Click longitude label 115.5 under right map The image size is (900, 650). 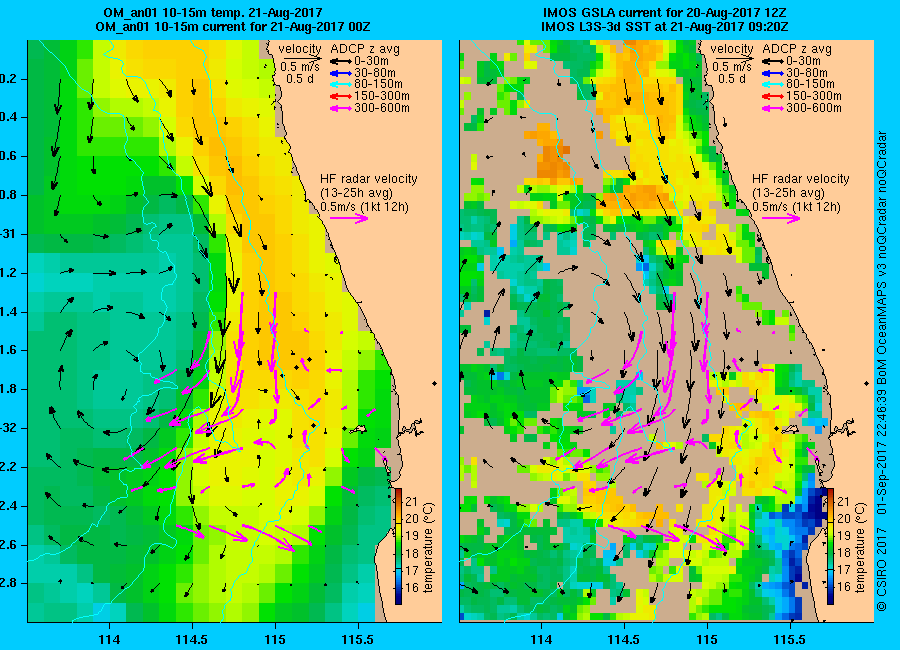pyautogui.click(x=790, y=639)
